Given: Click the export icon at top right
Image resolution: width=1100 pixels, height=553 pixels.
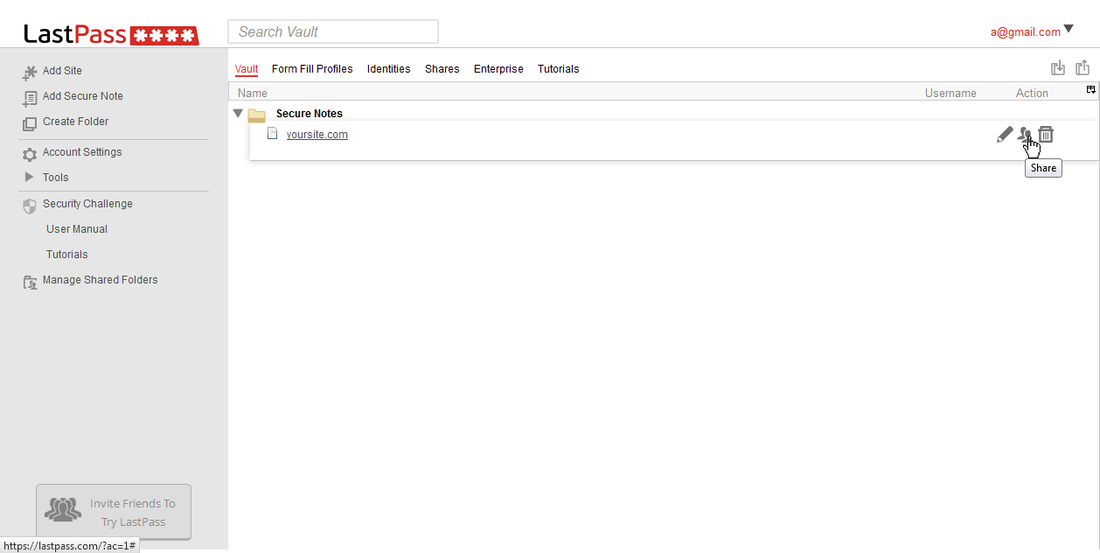Looking at the screenshot, I should tap(1082, 67).
